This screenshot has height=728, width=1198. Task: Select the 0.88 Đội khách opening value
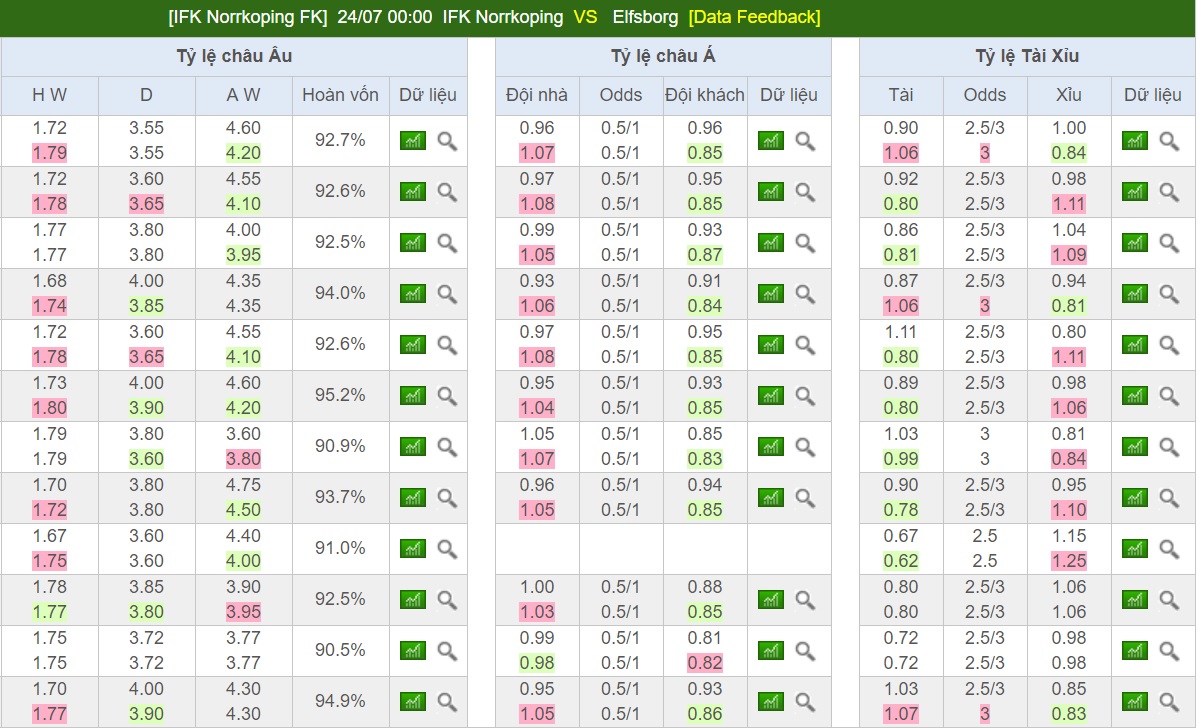pos(704,587)
